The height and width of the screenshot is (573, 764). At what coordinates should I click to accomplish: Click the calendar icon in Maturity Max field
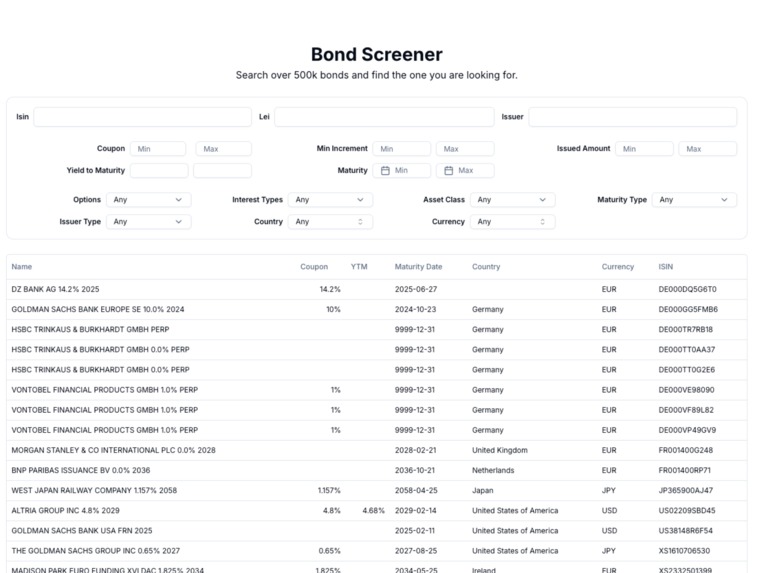tap(449, 171)
